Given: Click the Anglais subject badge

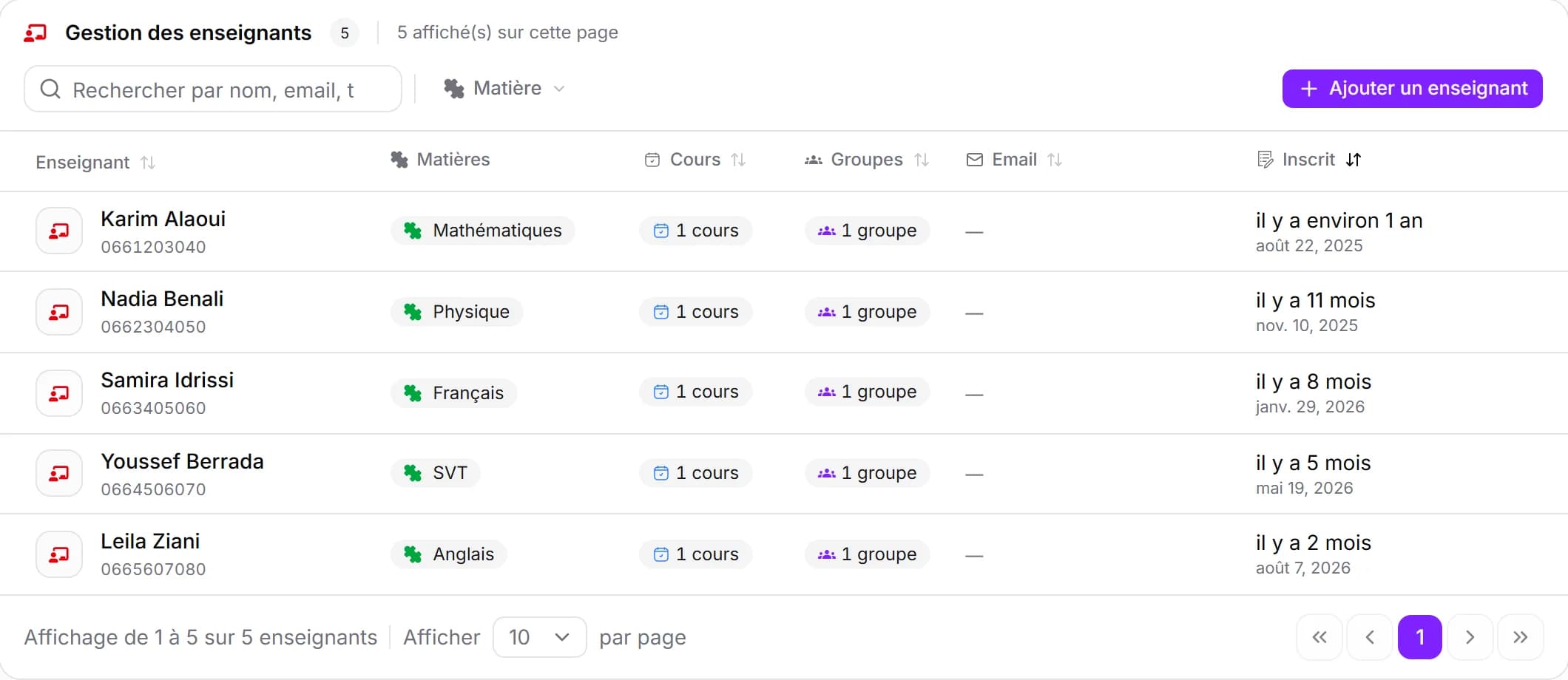Looking at the screenshot, I should pyautogui.click(x=449, y=554).
